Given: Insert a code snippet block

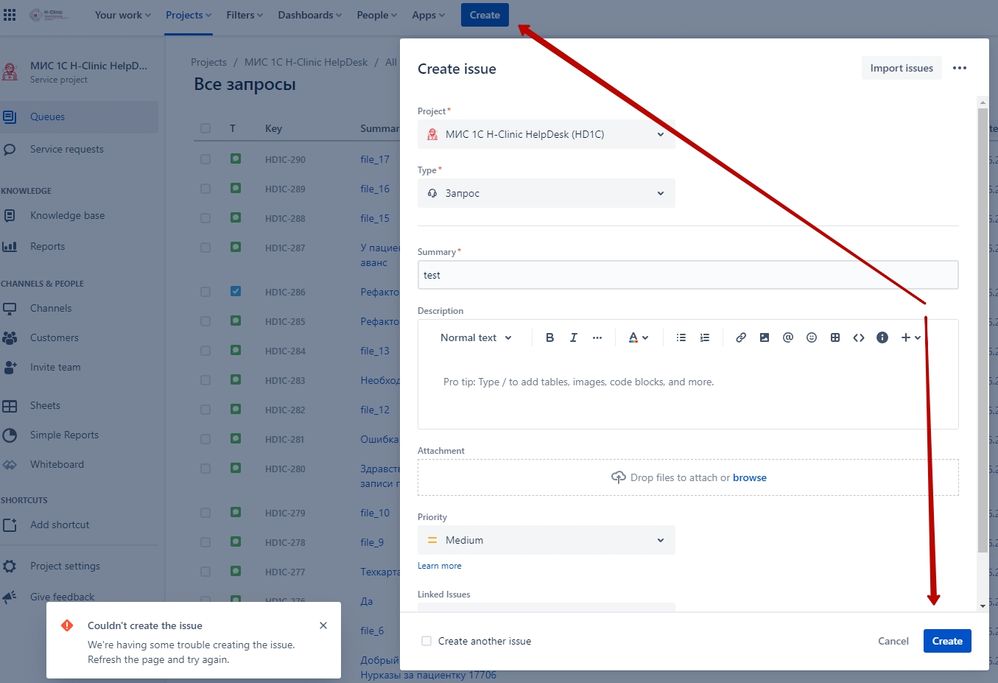Looking at the screenshot, I should [859, 337].
